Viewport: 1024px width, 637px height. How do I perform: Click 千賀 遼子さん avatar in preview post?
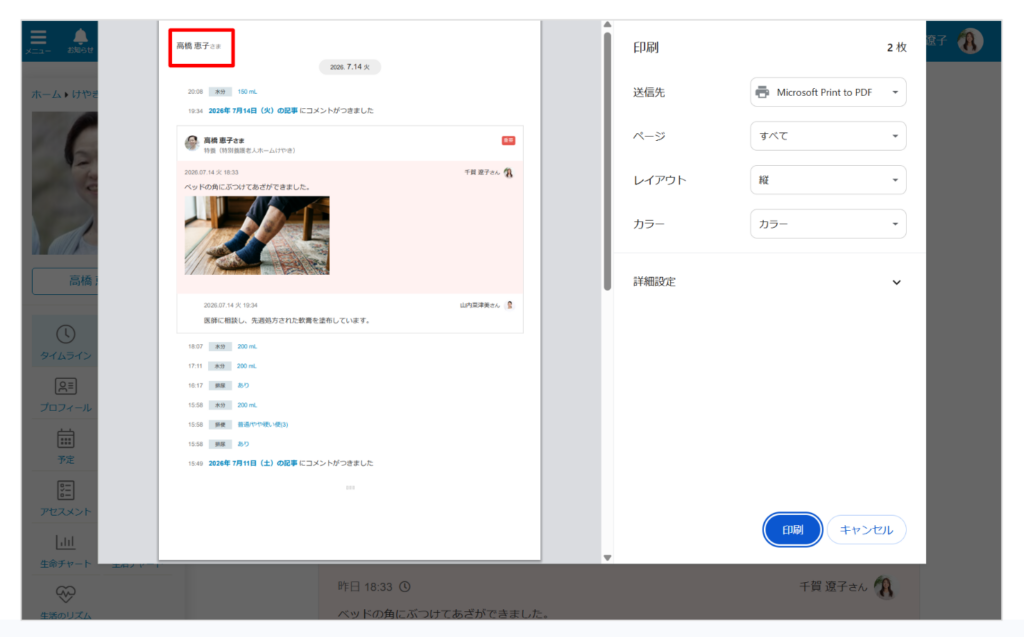click(x=508, y=172)
